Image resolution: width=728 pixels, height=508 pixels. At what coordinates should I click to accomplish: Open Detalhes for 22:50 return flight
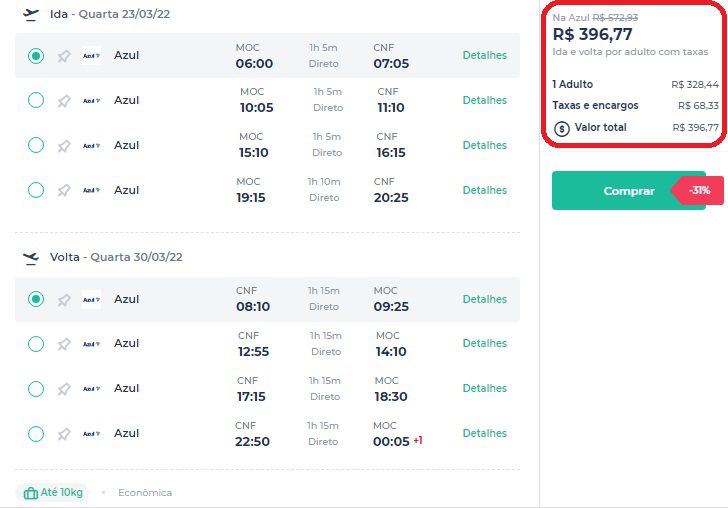pos(484,434)
